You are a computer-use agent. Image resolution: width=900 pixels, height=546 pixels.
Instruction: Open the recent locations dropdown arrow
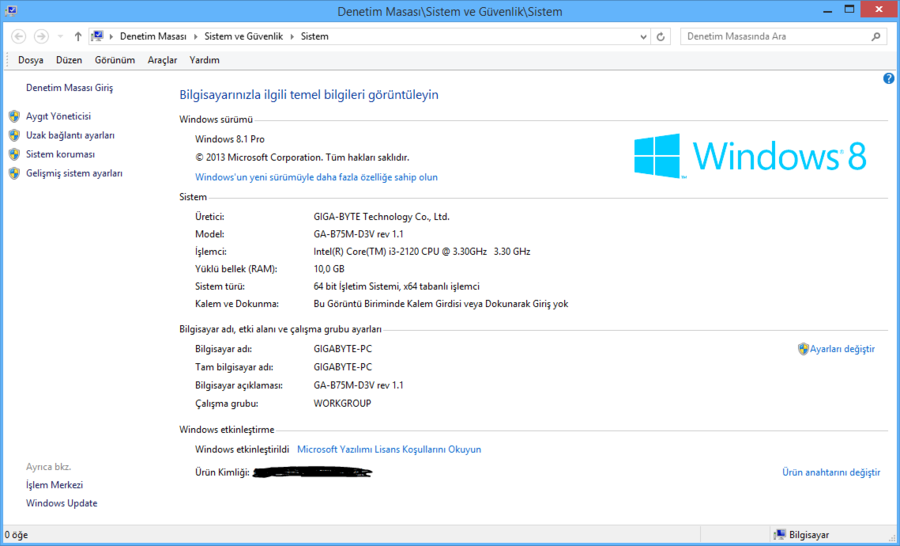(60, 37)
